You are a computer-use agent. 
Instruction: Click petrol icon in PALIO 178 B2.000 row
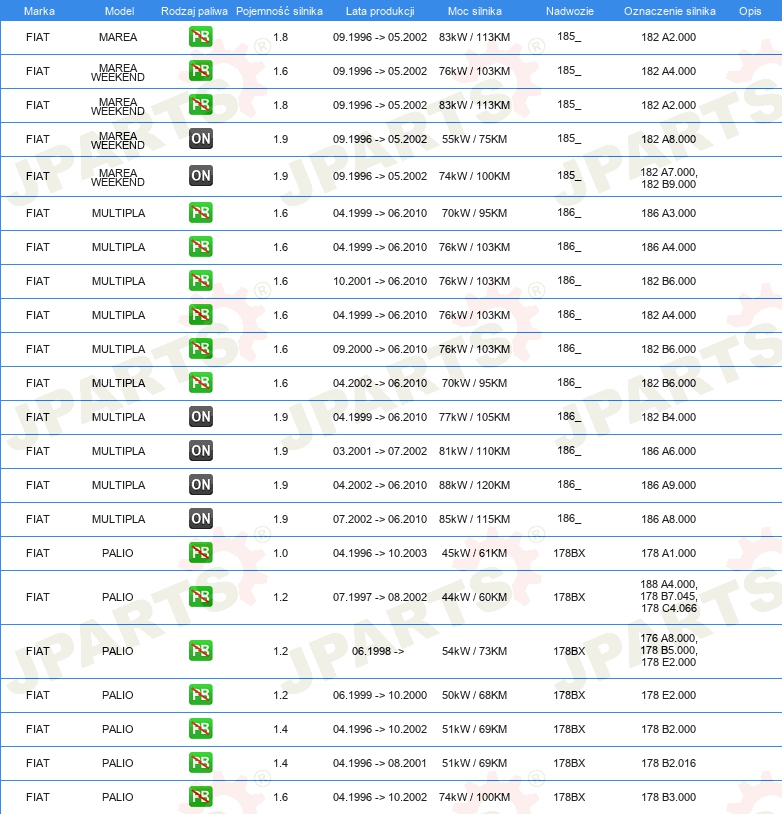(x=200, y=729)
